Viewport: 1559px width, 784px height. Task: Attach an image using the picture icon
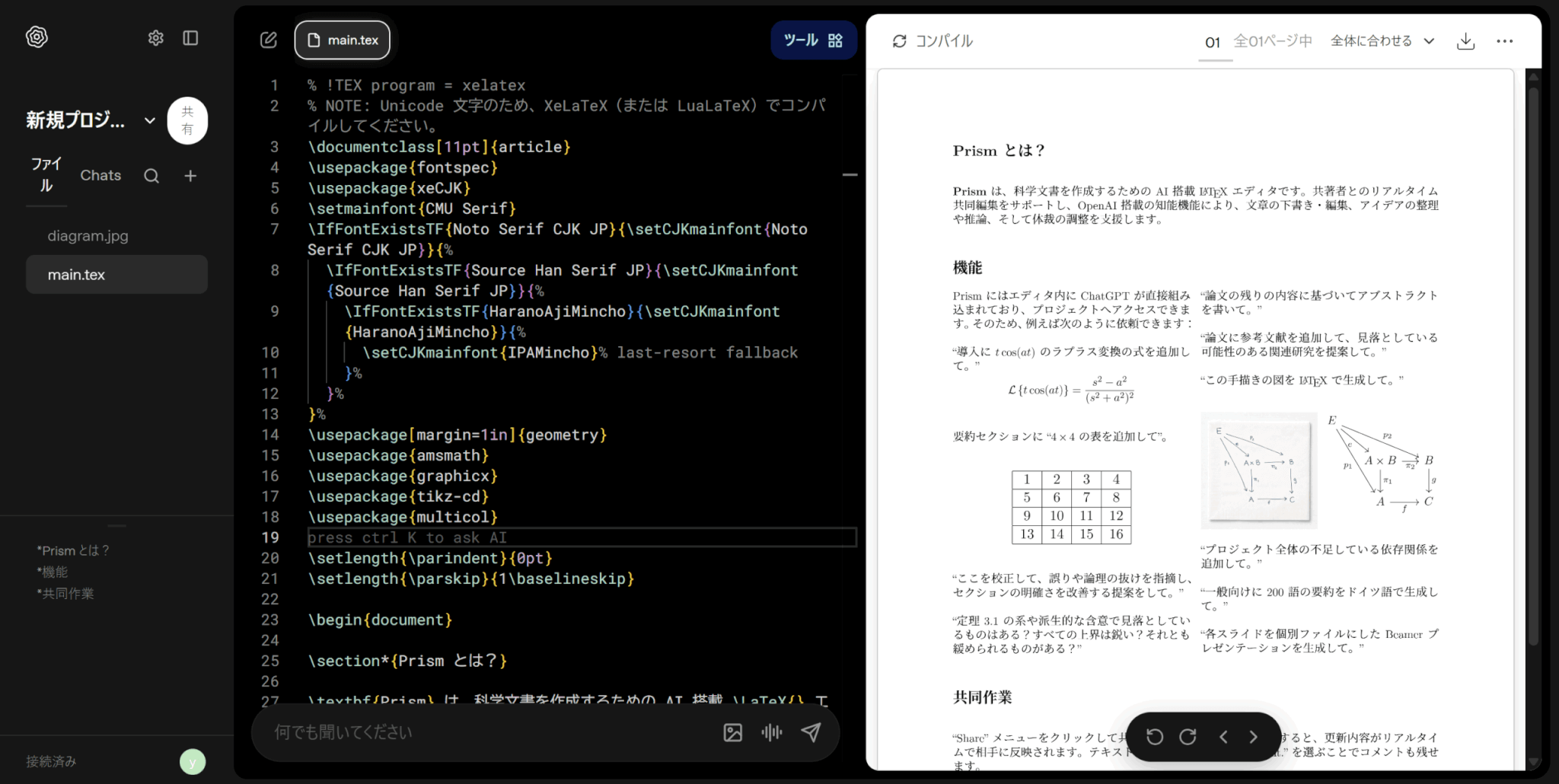pyautogui.click(x=732, y=732)
